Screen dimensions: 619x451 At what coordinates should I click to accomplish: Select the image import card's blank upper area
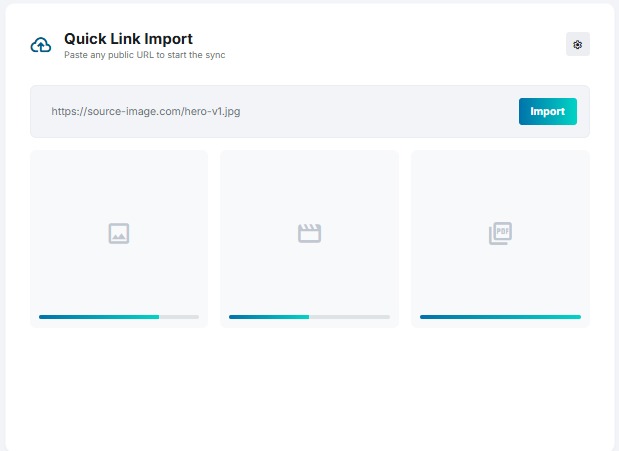[x=119, y=180]
